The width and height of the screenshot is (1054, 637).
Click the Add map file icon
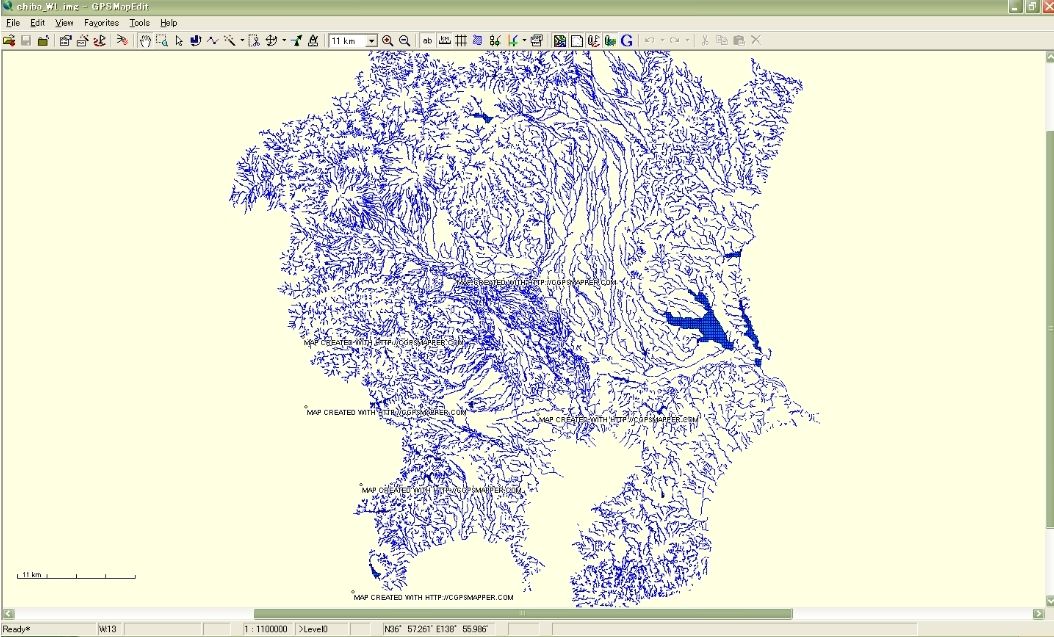tap(43, 40)
